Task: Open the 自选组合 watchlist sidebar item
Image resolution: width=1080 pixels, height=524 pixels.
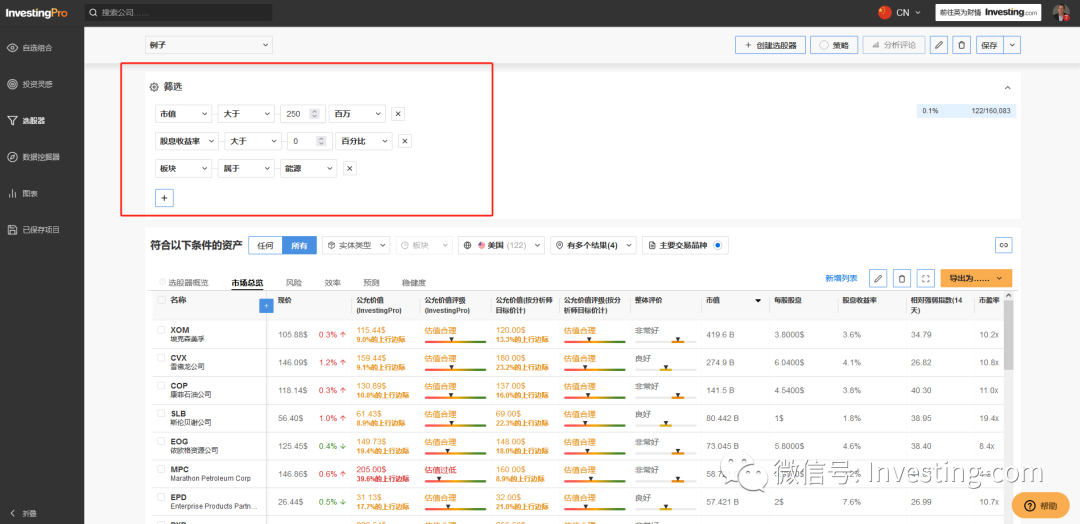Action: 30,48
